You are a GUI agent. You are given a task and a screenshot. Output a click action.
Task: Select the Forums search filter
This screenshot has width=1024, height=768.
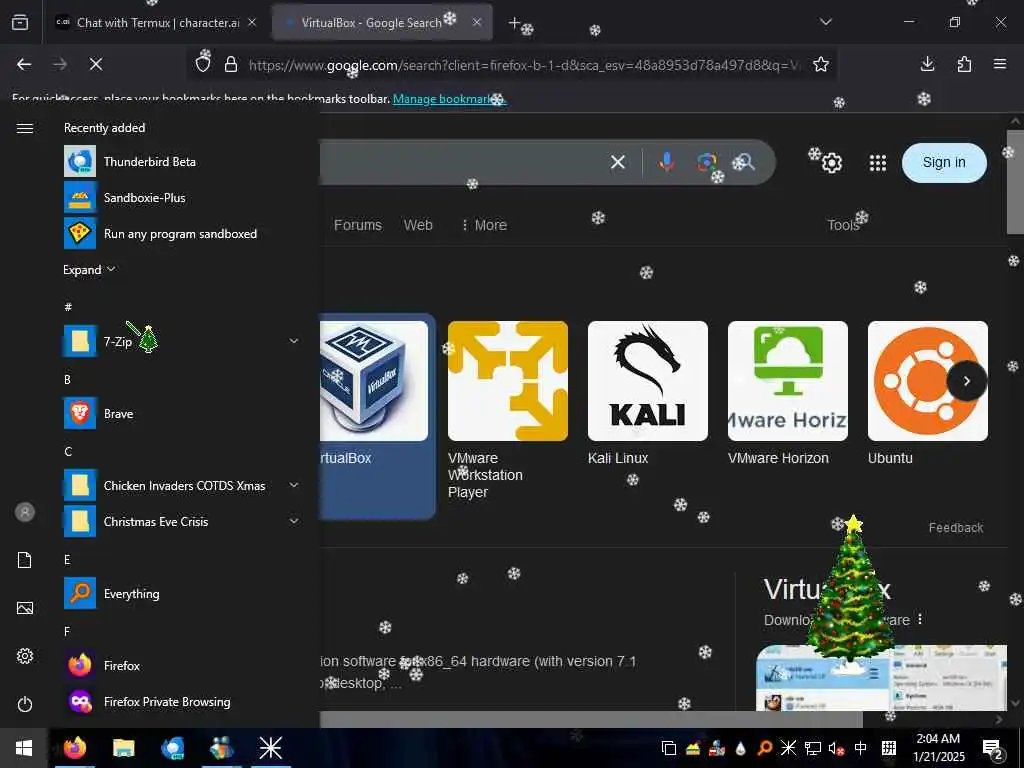coord(358,225)
